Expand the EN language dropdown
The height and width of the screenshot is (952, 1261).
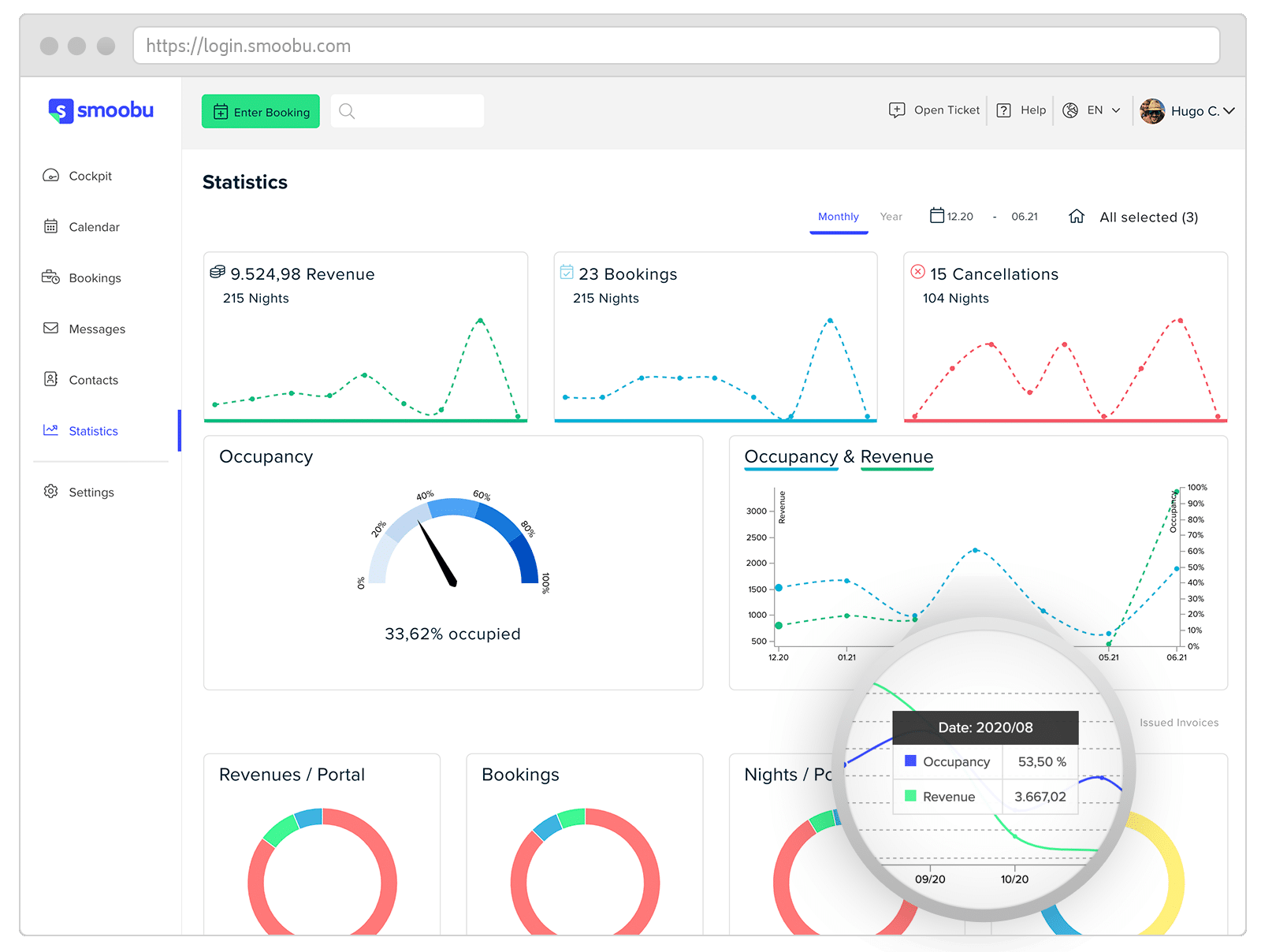coord(1103,110)
